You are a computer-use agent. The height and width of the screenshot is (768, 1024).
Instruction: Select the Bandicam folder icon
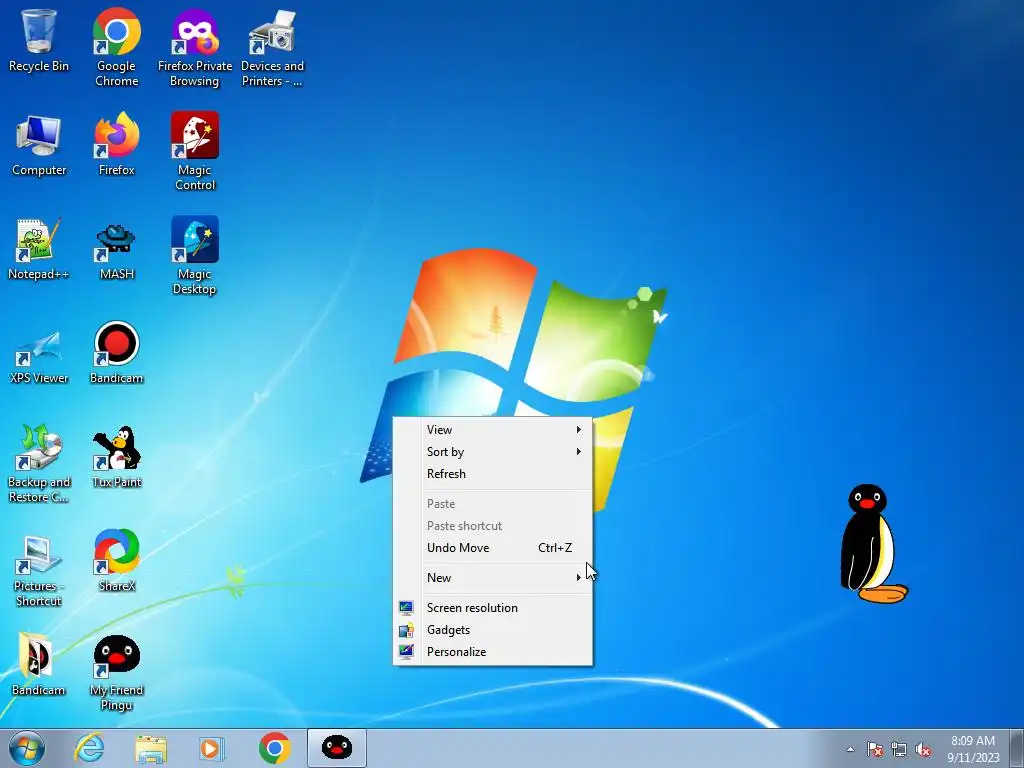[x=39, y=664]
